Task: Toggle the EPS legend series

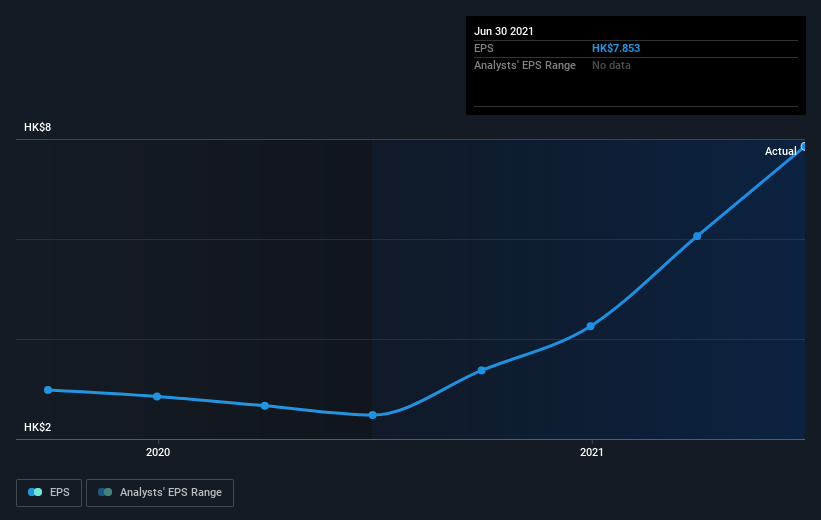Action: coord(49,493)
